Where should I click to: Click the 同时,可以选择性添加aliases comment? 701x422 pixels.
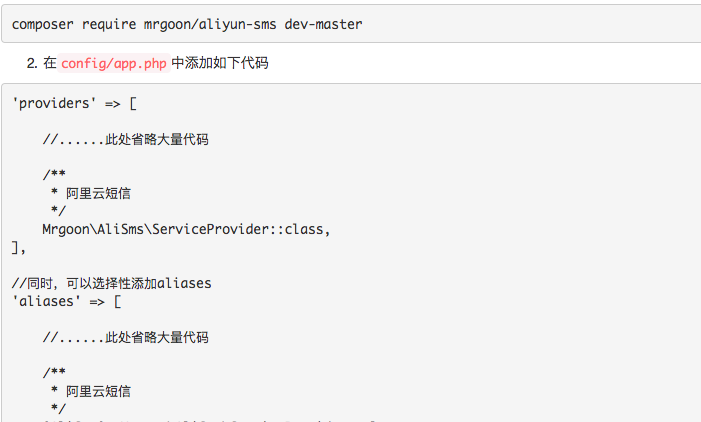click(111, 283)
